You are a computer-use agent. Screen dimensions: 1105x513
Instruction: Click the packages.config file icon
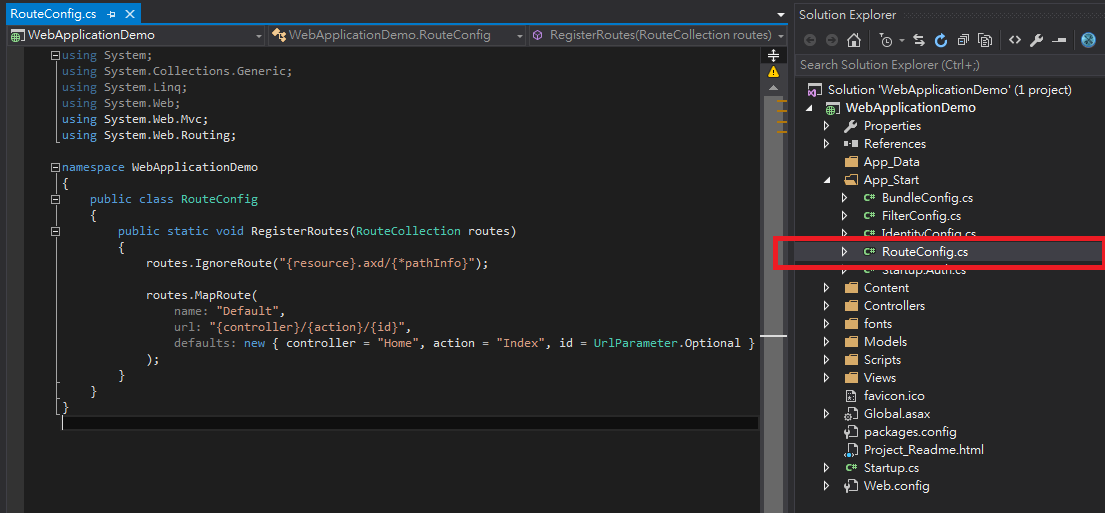[851, 432]
